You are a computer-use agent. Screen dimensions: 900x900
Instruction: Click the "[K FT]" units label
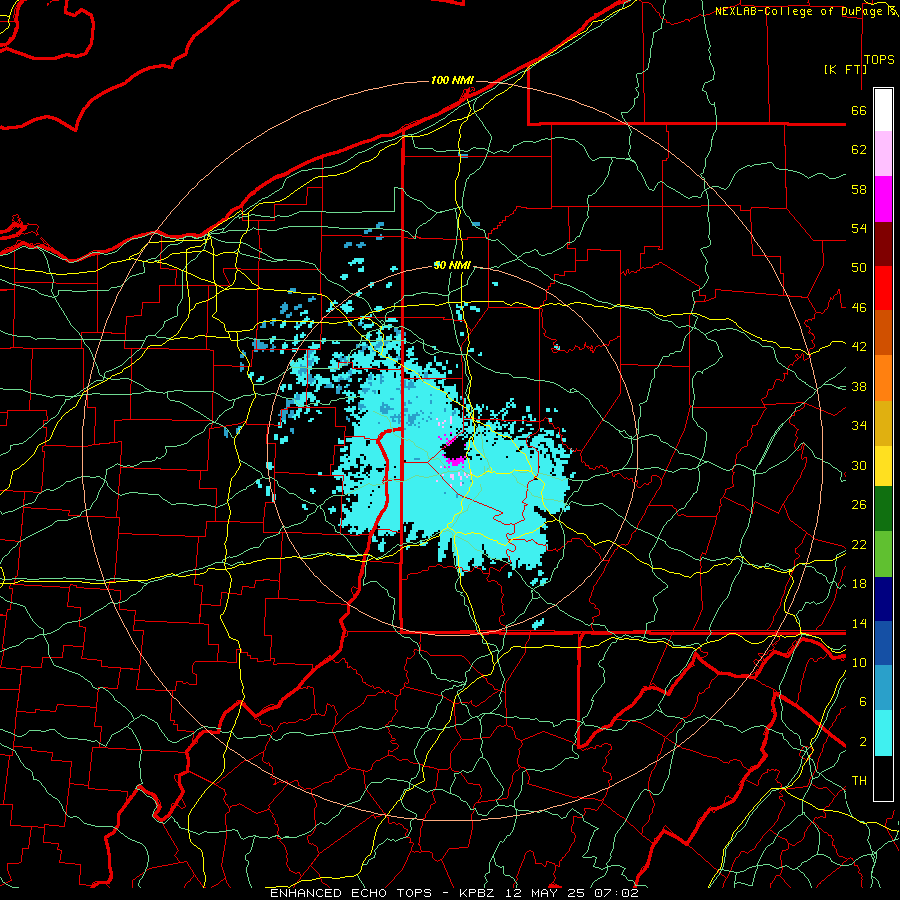845,69
